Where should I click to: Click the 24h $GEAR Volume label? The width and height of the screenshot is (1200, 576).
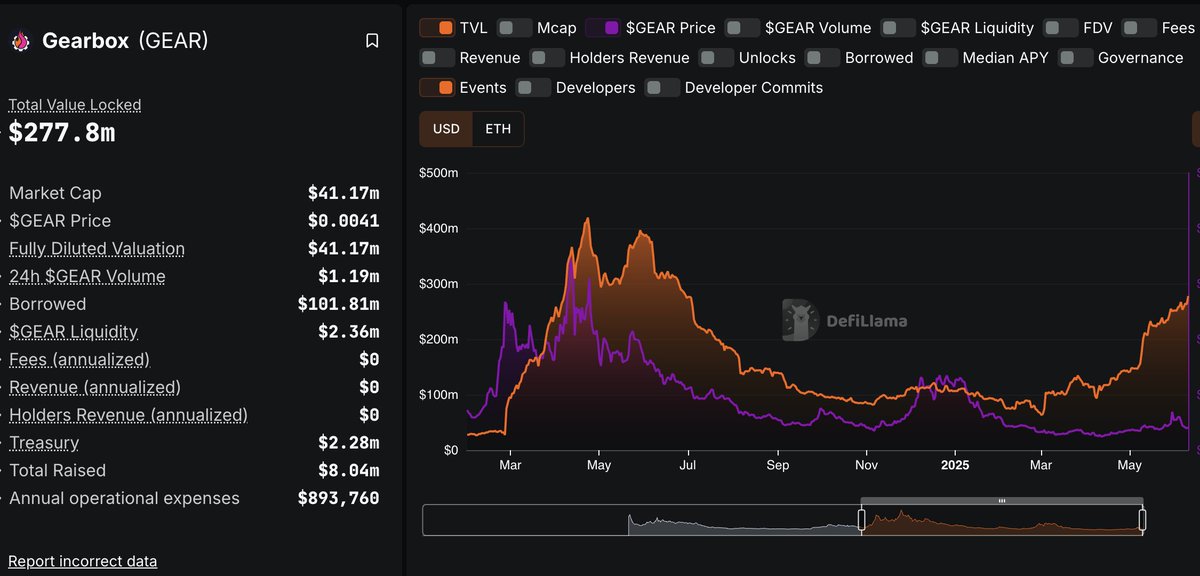(87, 277)
